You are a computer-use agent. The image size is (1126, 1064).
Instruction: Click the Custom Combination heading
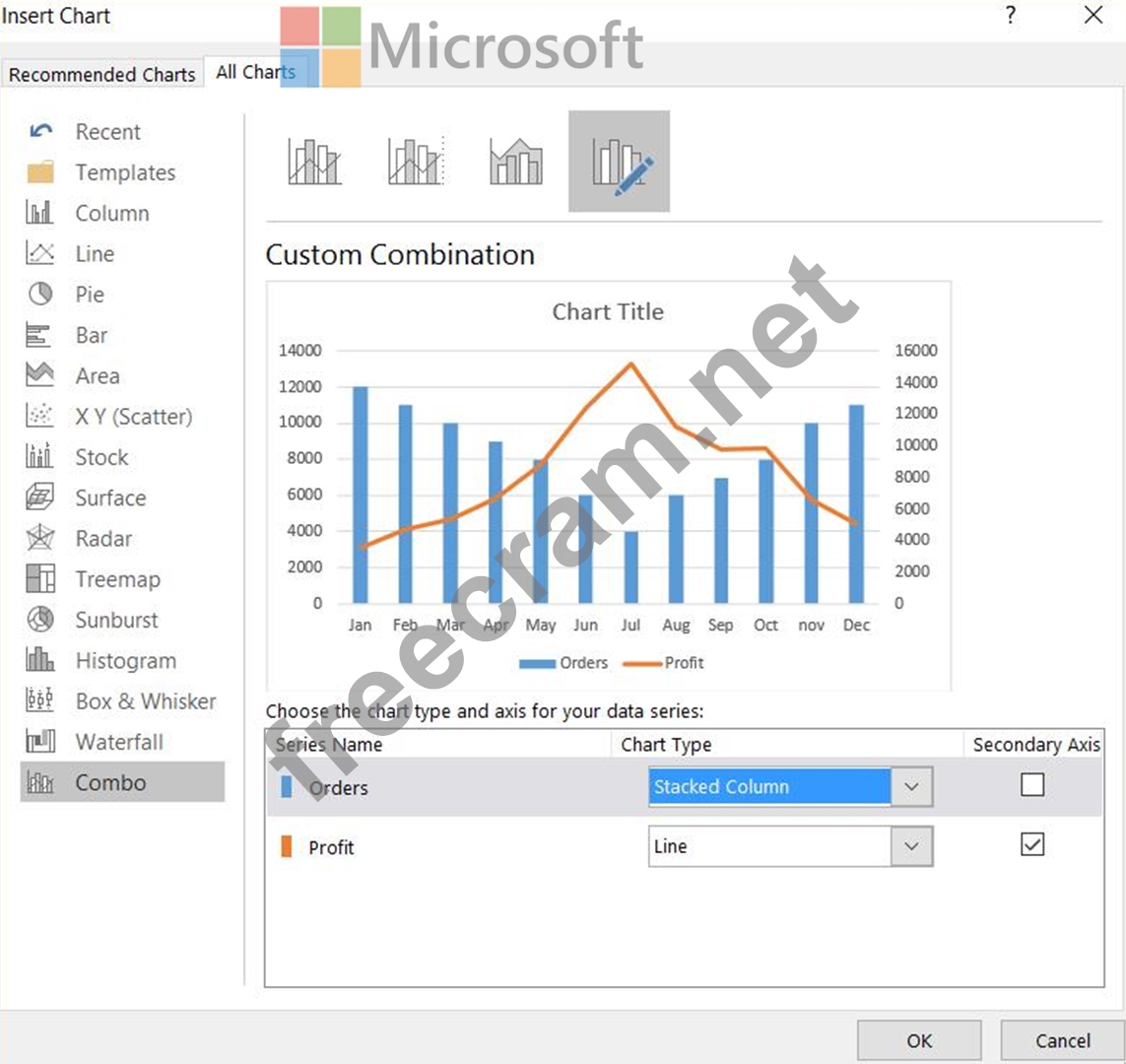point(400,255)
